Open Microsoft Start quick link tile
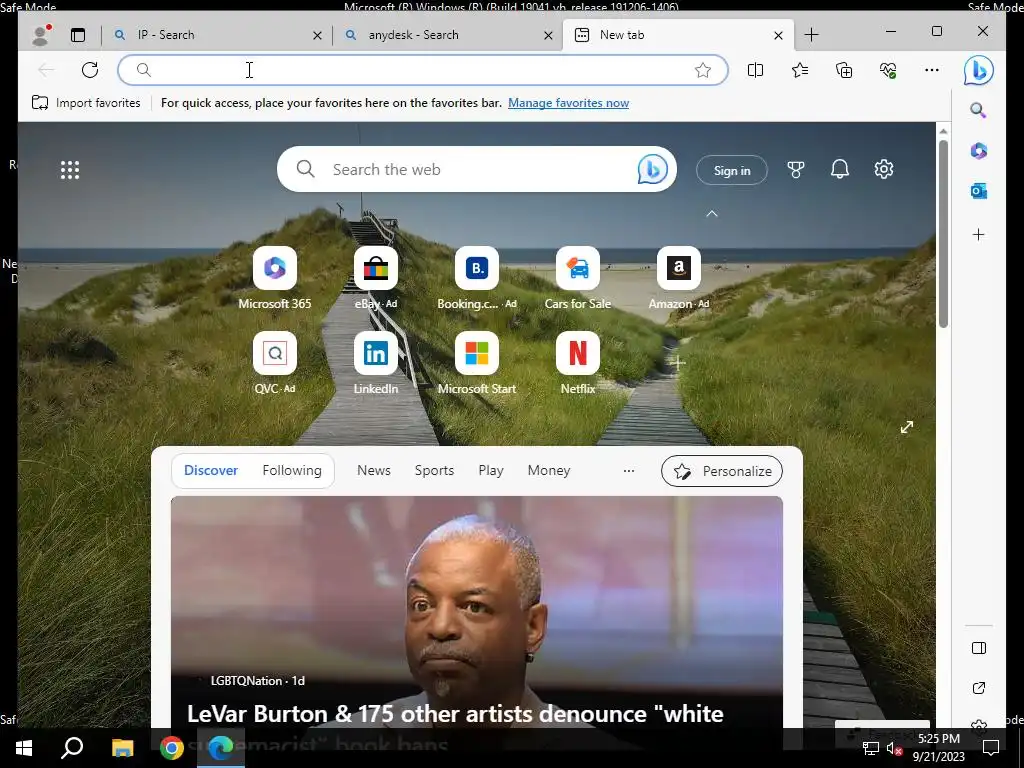 point(477,353)
